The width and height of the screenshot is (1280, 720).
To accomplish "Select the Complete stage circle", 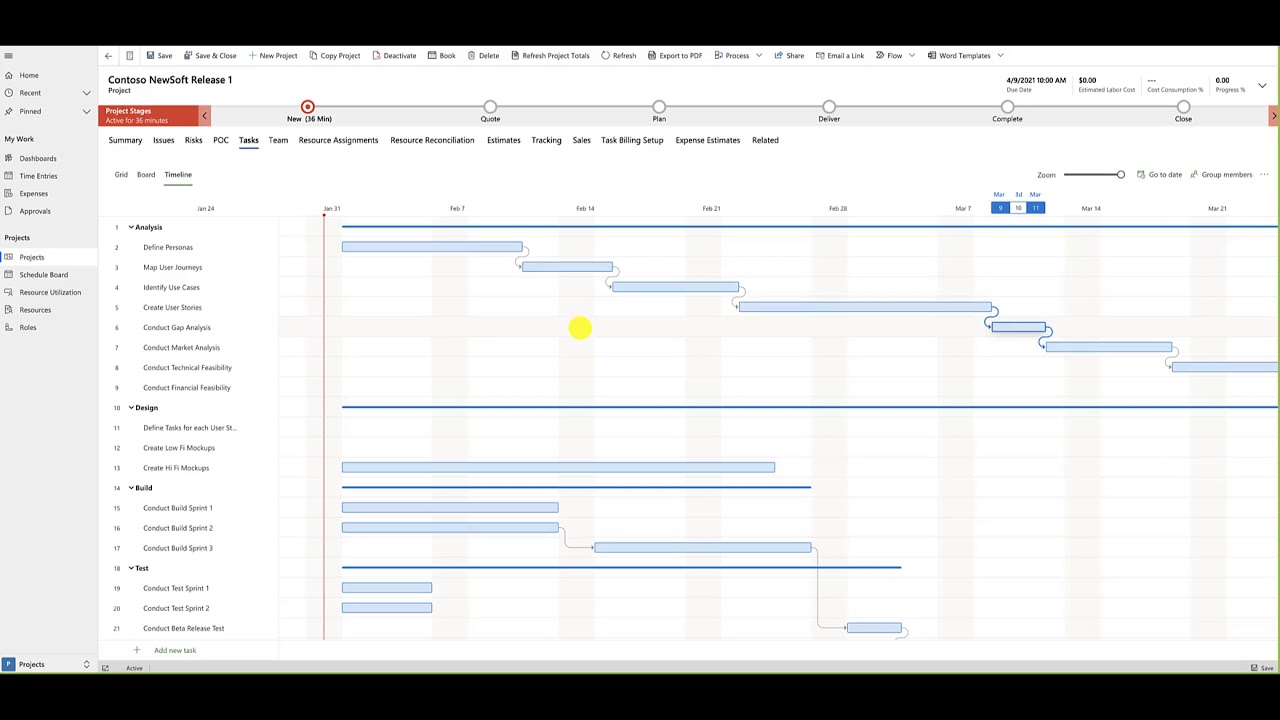I will click(x=1007, y=107).
